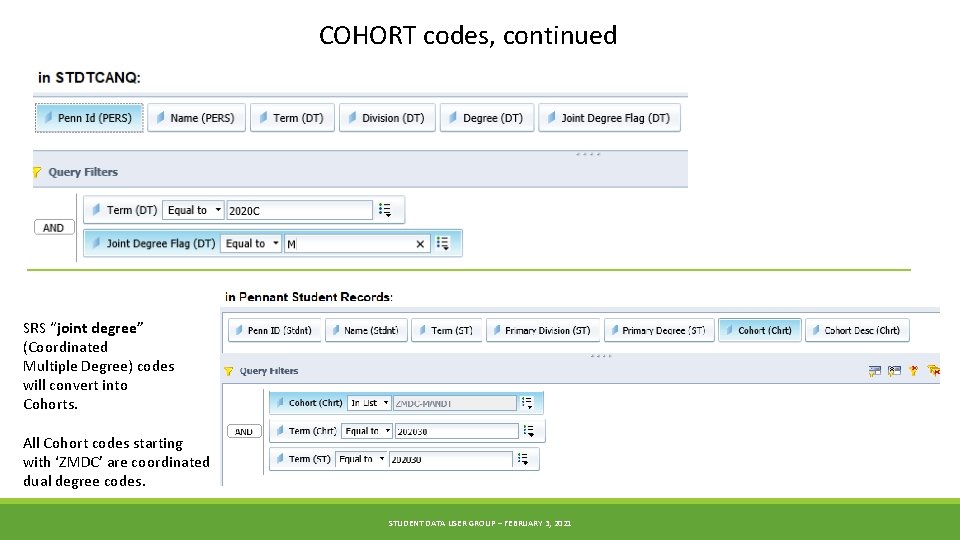Click the 2020C value field for Term (DT)
The image size is (960, 540).
pyautogui.click(x=299, y=210)
